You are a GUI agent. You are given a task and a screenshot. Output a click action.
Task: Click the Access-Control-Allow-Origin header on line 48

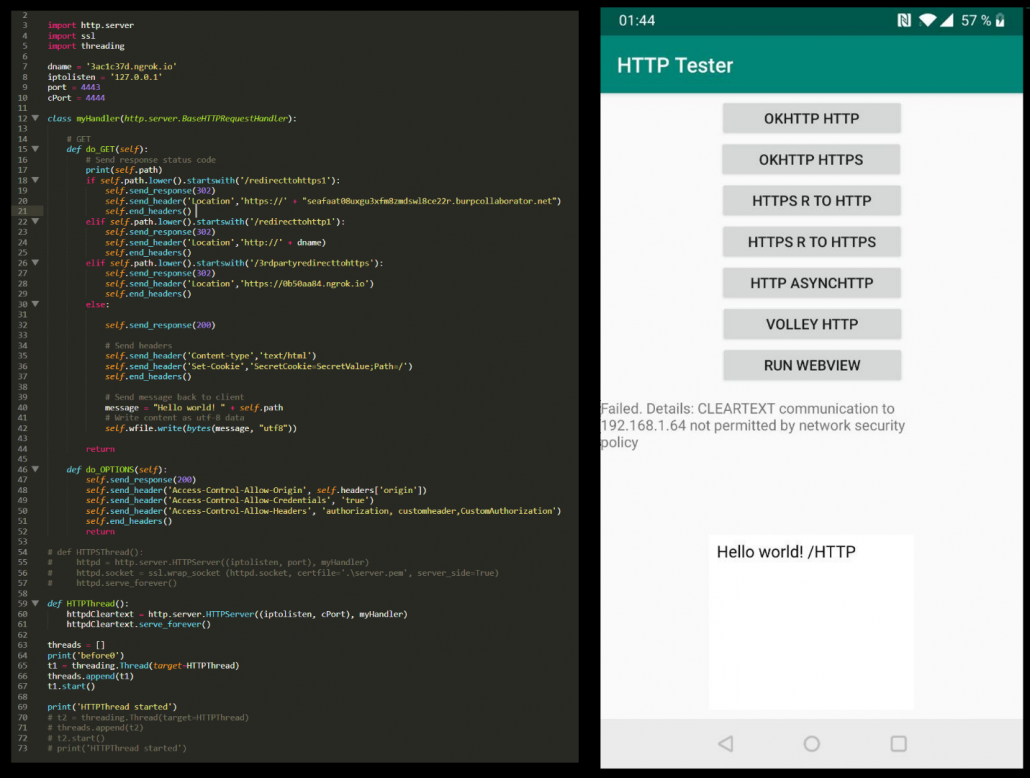tap(256, 490)
